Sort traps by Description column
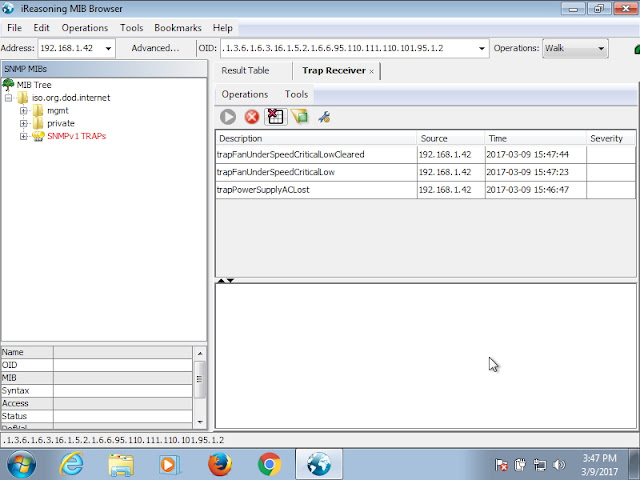The image size is (640, 480). tap(316, 138)
